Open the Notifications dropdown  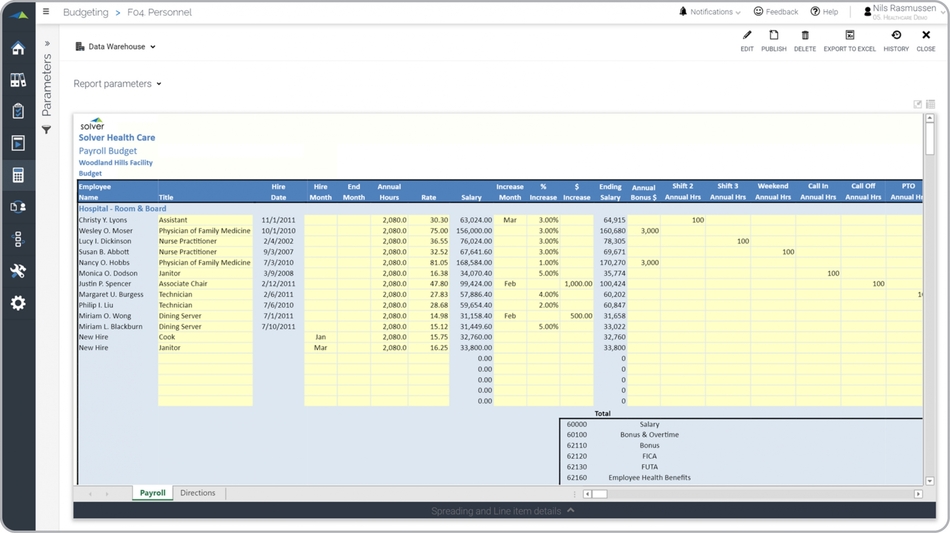click(x=710, y=12)
